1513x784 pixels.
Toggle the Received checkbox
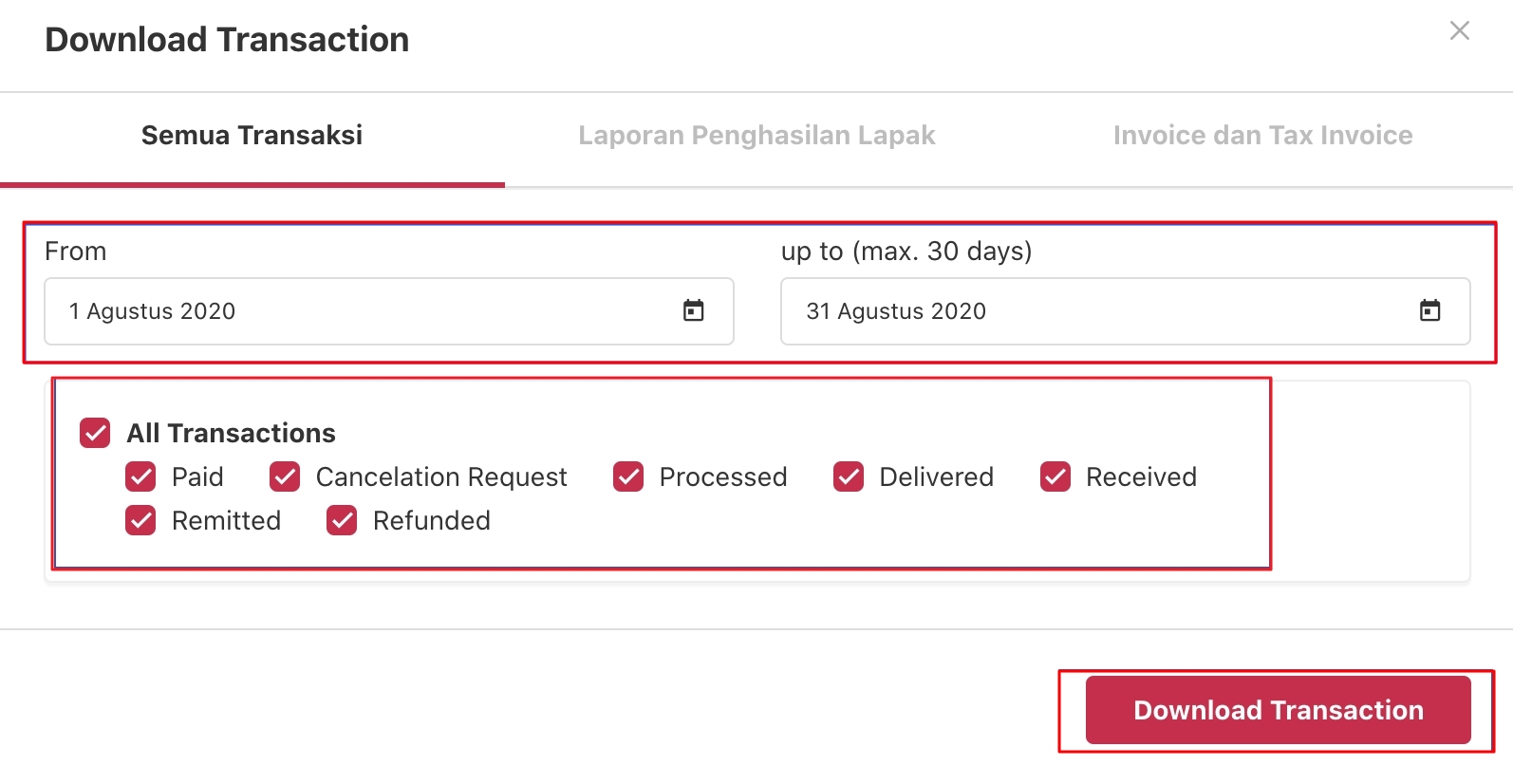[1055, 476]
